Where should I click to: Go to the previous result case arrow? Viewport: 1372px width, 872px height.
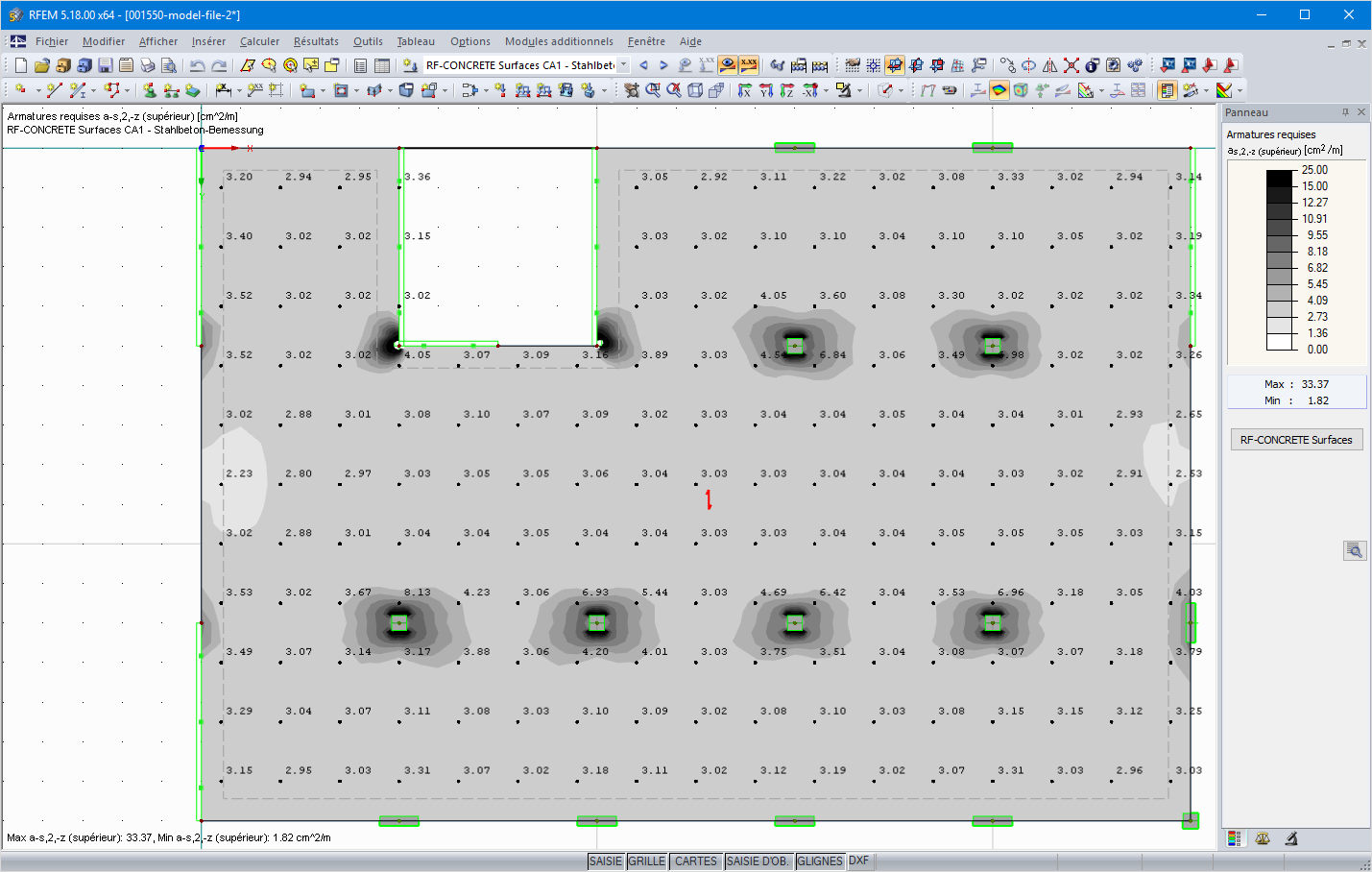[x=643, y=65]
